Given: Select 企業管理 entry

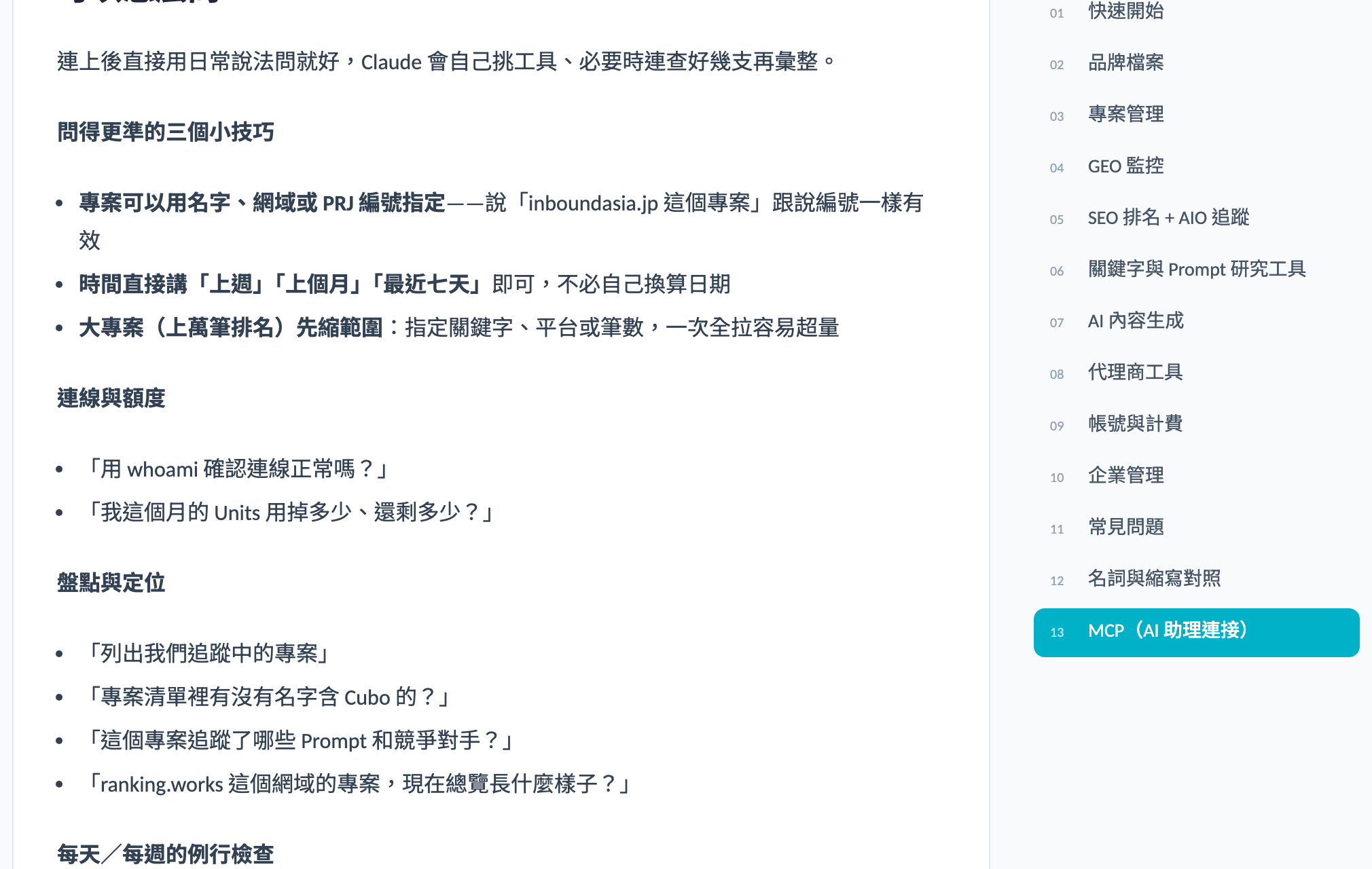Looking at the screenshot, I should [x=1125, y=476].
